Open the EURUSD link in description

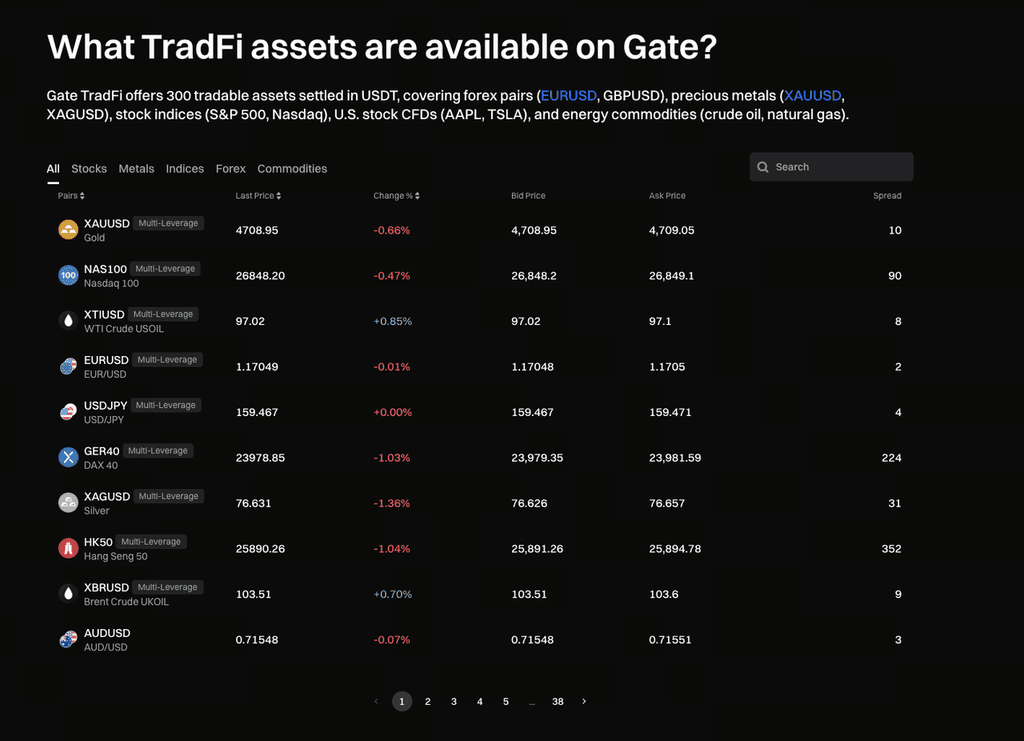568,96
